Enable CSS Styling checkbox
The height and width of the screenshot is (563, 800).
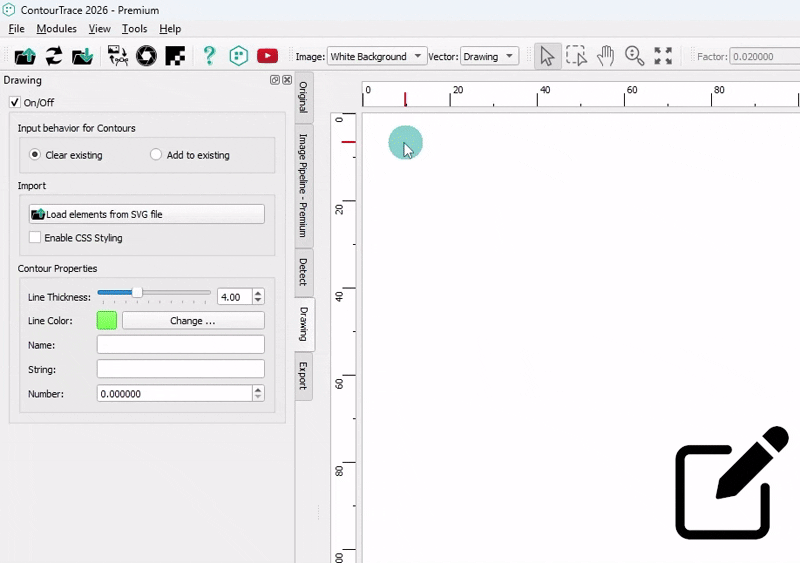coord(36,238)
